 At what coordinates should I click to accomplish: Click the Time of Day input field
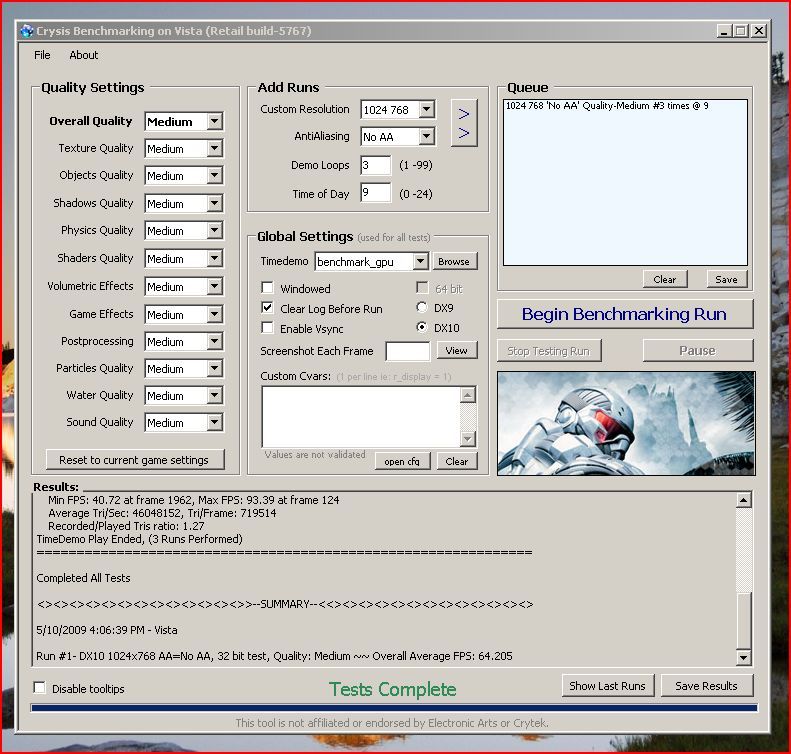click(376, 193)
